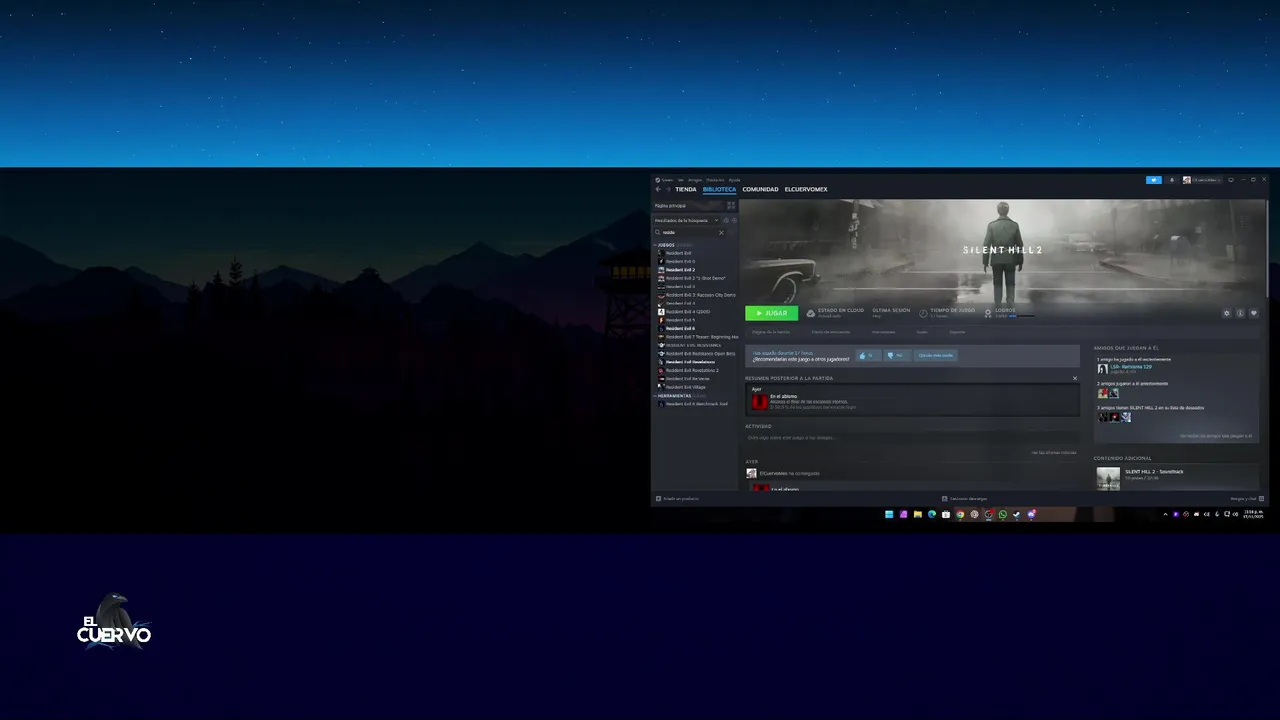Open the COMUNIDAD tab
The width and height of the screenshot is (1280, 720).
pos(760,189)
